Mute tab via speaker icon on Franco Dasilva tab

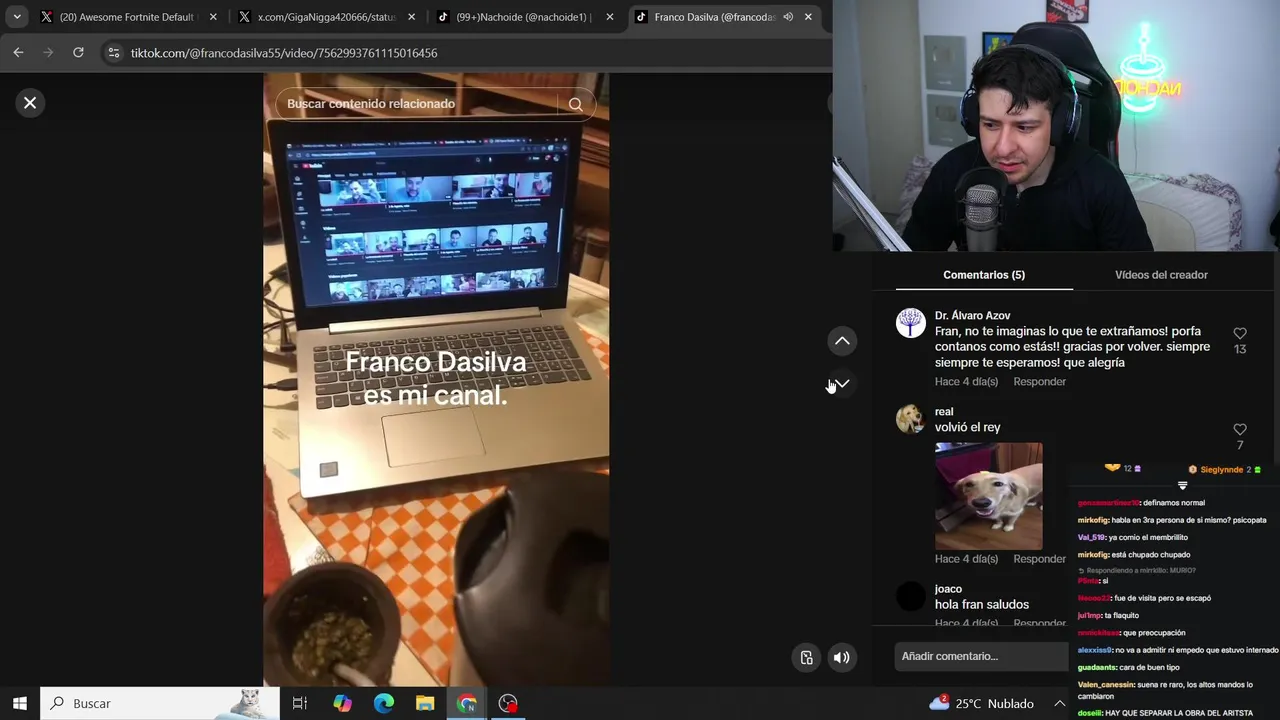click(x=788, y=17)
